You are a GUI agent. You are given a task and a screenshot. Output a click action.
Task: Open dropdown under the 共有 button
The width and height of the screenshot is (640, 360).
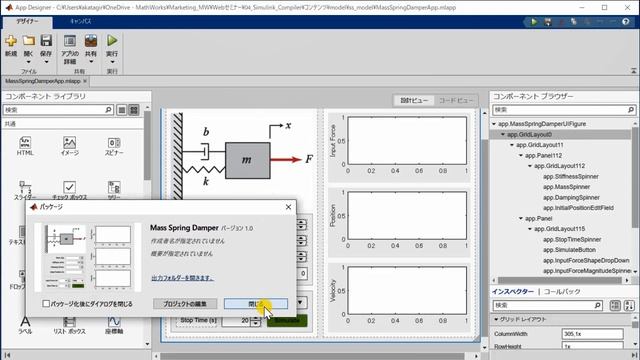[x=91, y=62]
